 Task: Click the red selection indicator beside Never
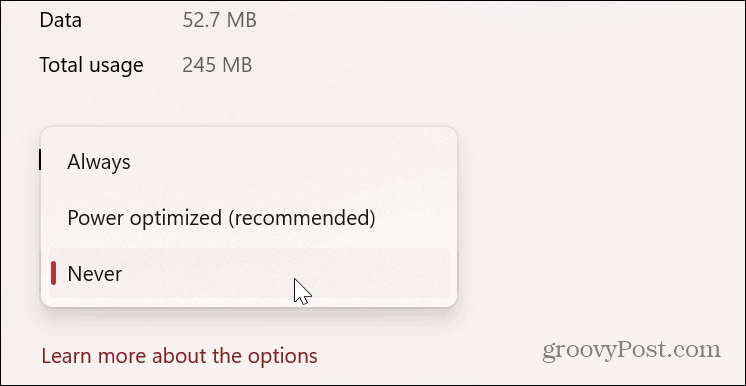tap(53, 274)
